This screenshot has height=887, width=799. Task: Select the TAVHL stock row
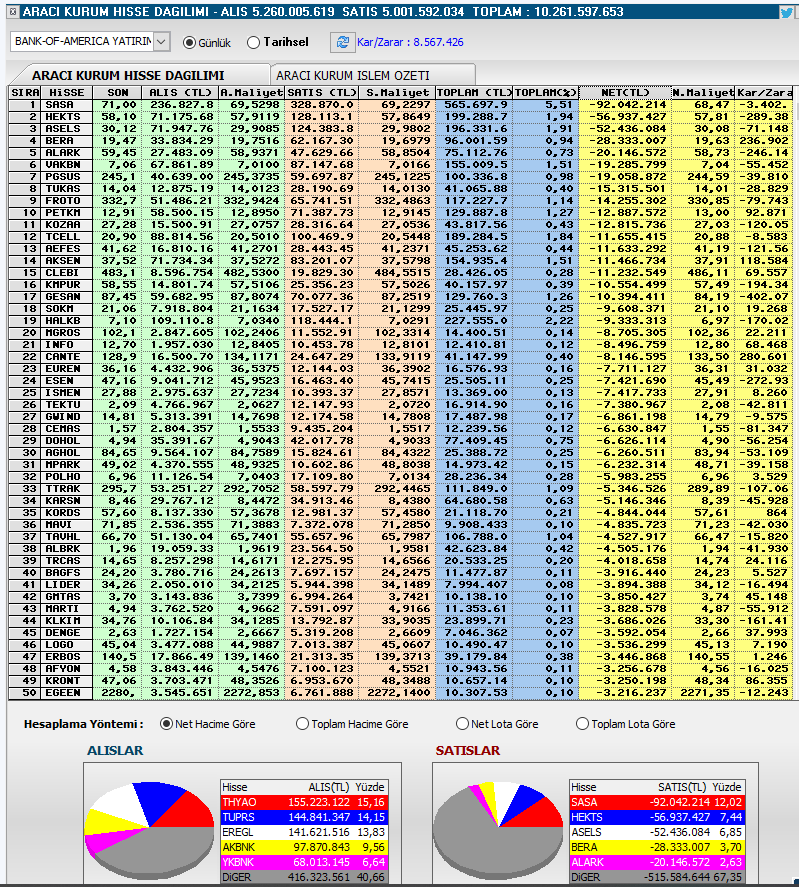coord(401,537)
